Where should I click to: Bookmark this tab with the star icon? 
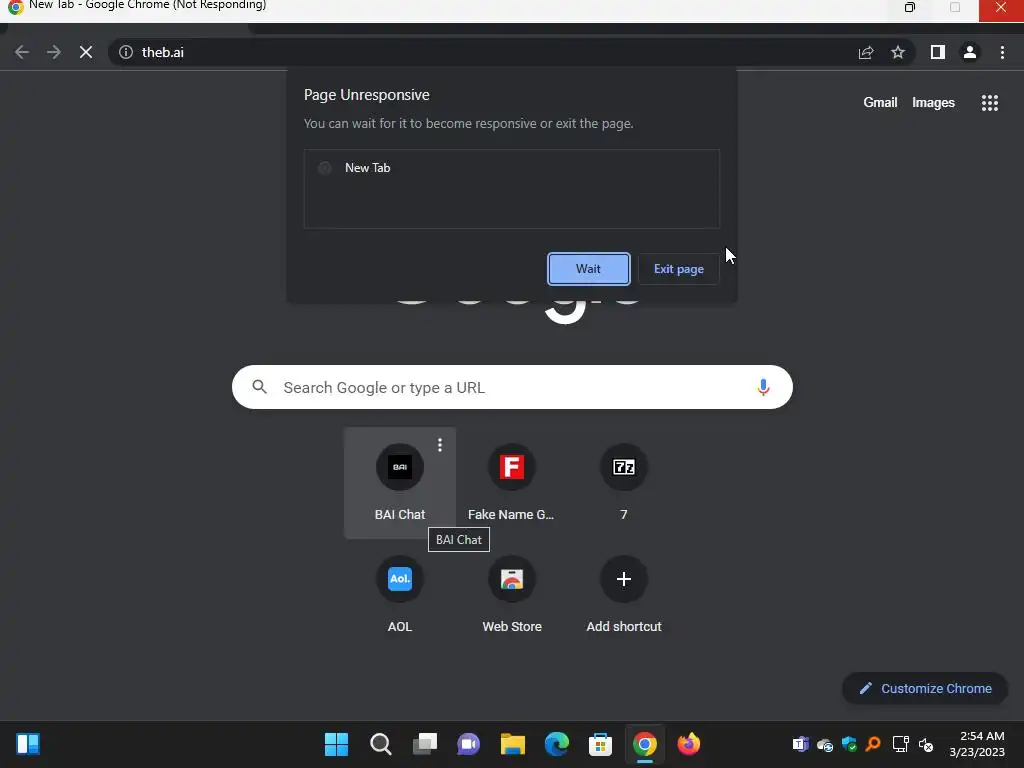(898, 52)
